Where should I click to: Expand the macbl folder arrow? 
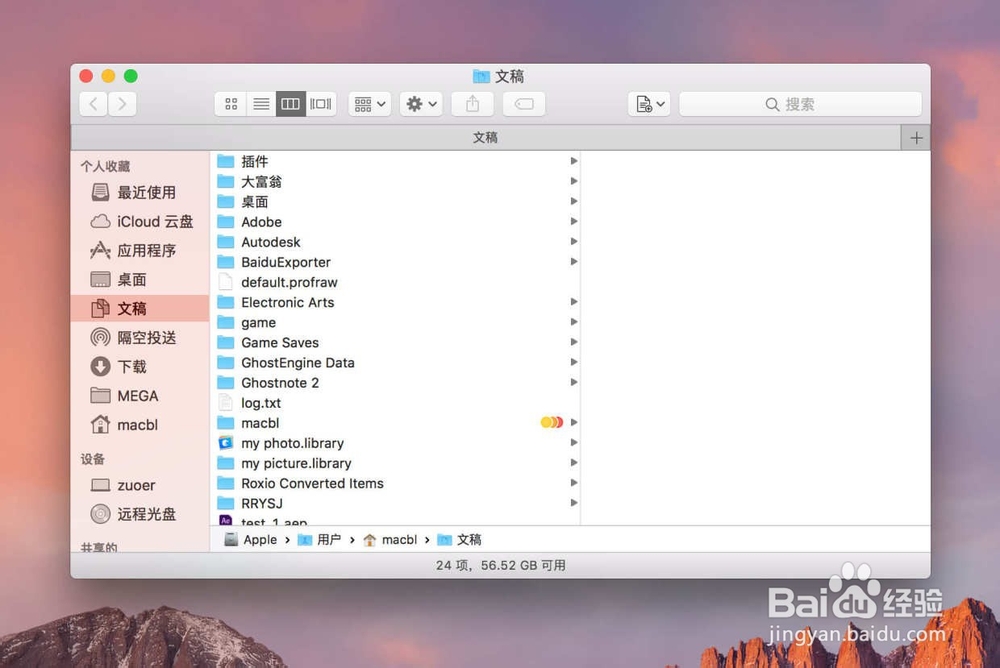tap(574, 422)
